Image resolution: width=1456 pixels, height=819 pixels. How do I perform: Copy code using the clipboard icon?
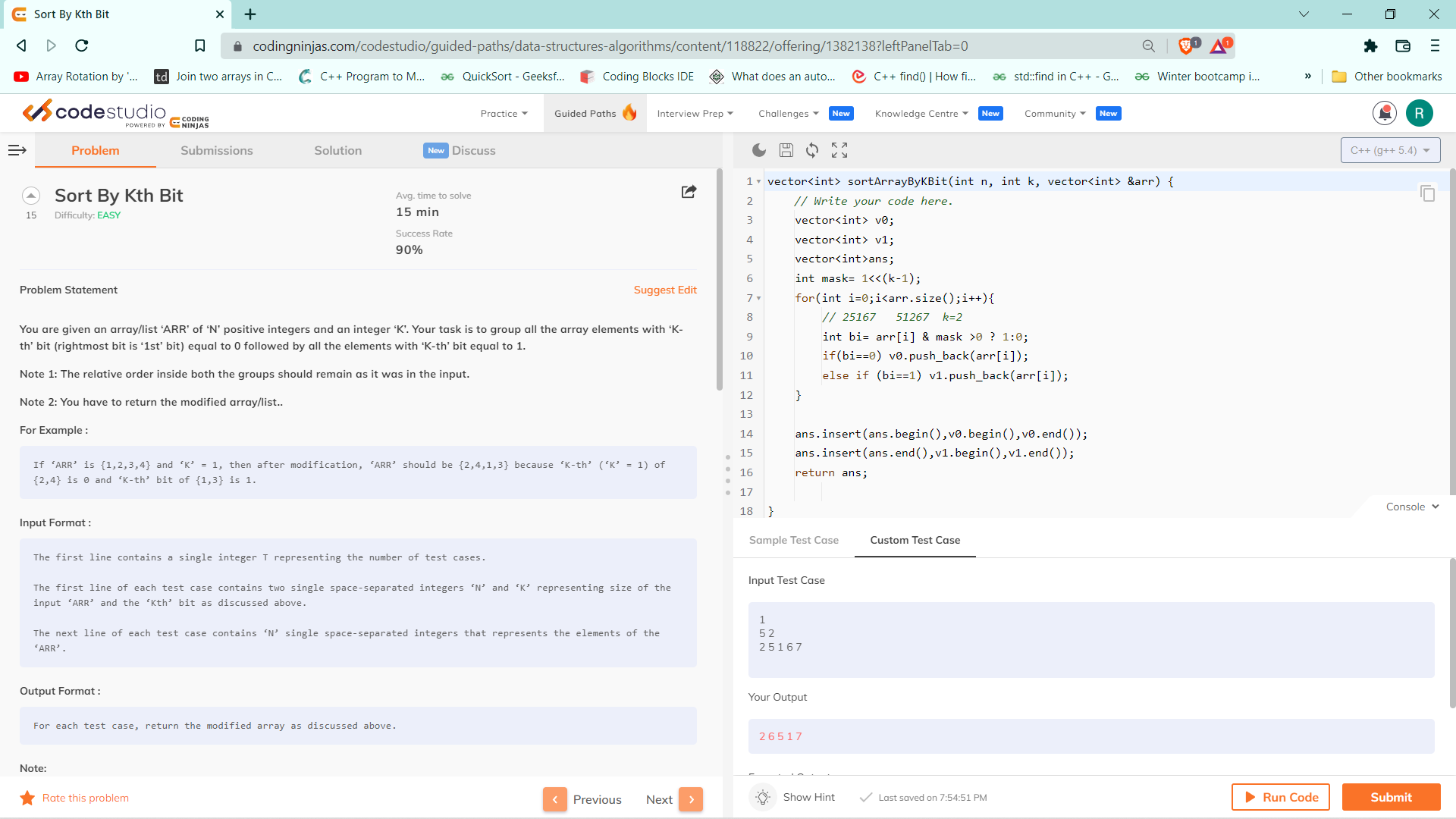tap(1427, 193)
